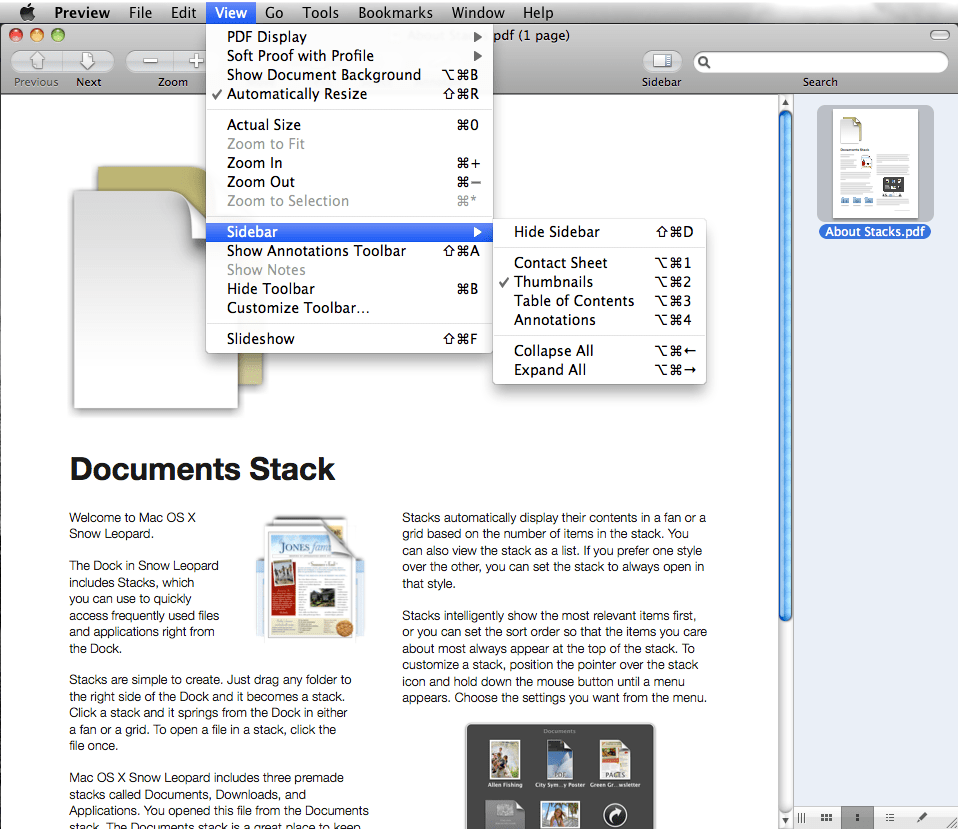Choose Expand All in the Sidebar submenu
The image size is (958, 829).
pos(599,370)
